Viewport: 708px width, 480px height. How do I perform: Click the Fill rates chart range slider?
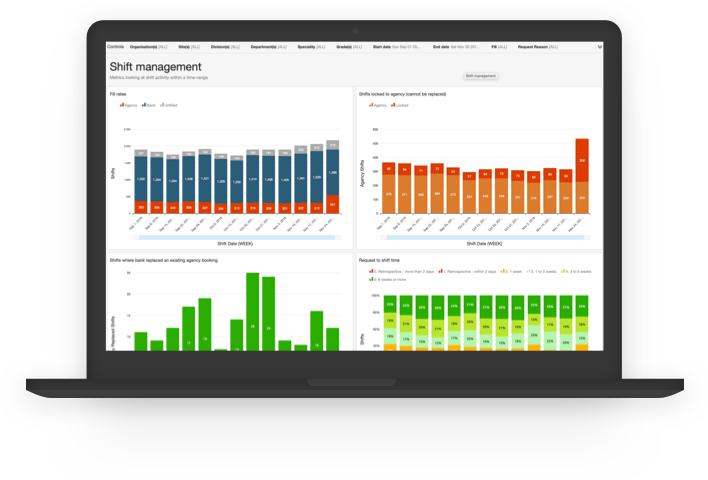coord(237,237)
